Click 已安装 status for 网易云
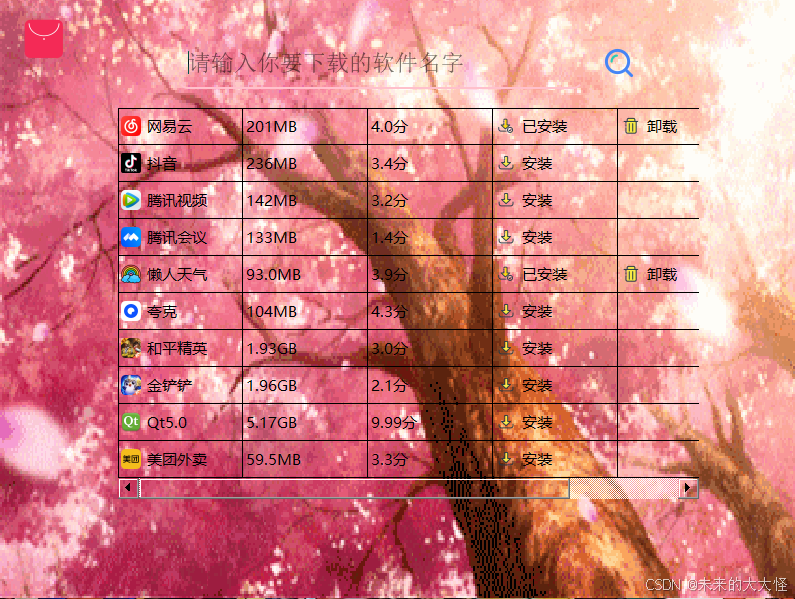Viewport: 795px width, 599px height. pos(532,126)
